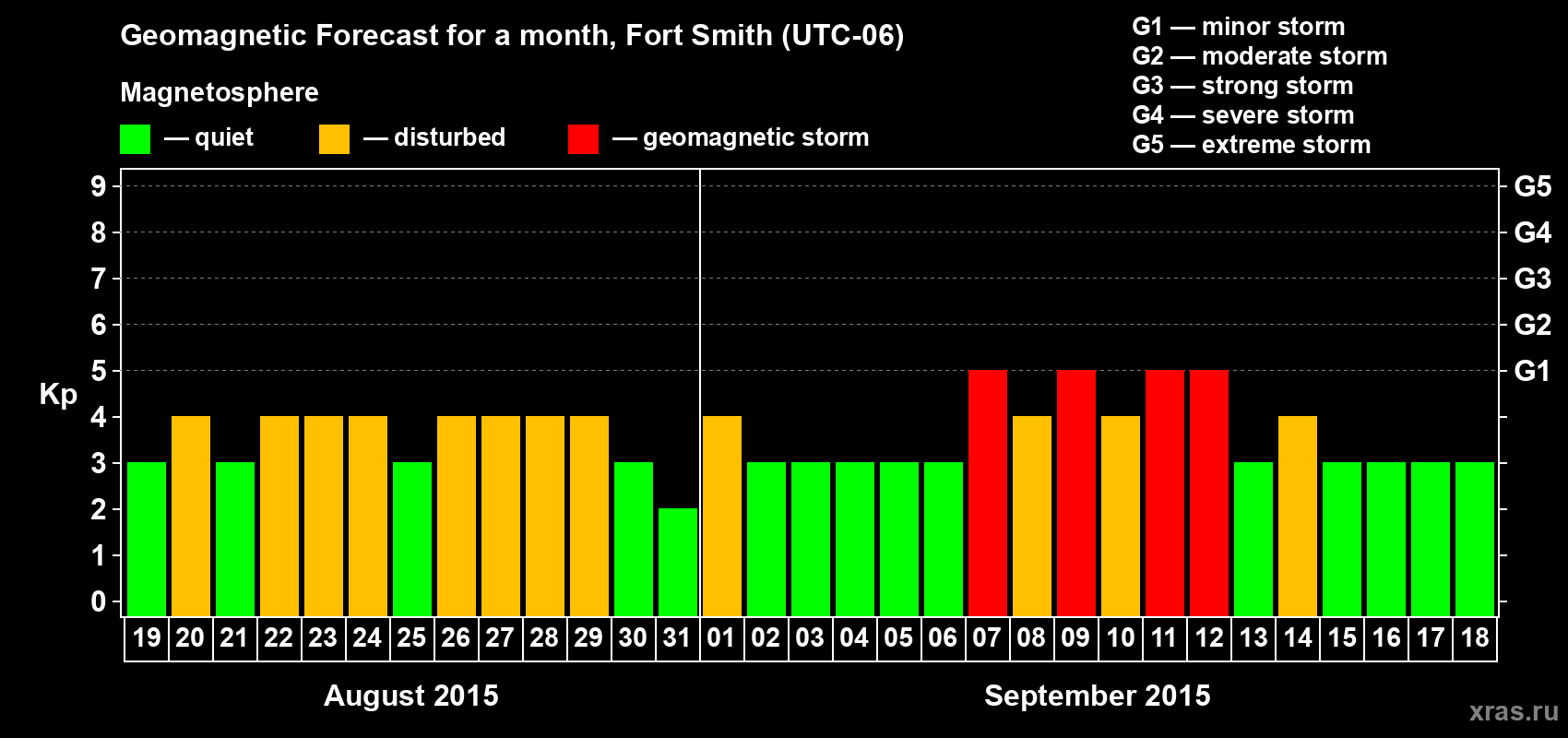Click the 'disturbed' legend label

point(449,137)
